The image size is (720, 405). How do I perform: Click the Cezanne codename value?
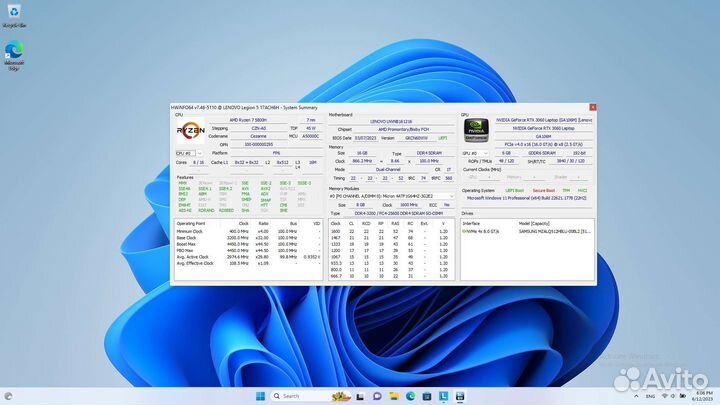(x=259, y=136)
